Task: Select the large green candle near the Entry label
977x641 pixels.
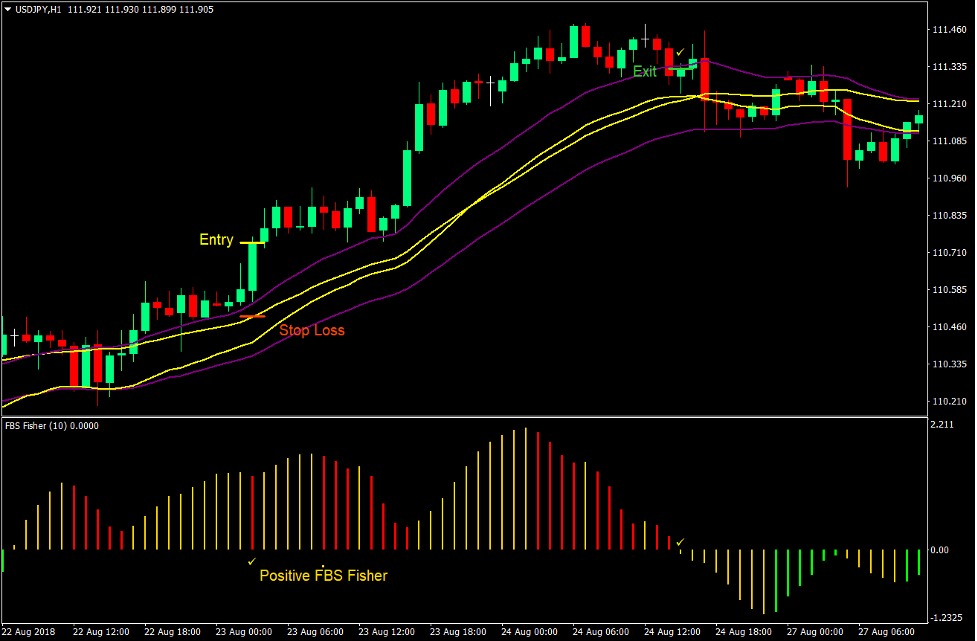Action: (253, 269)
